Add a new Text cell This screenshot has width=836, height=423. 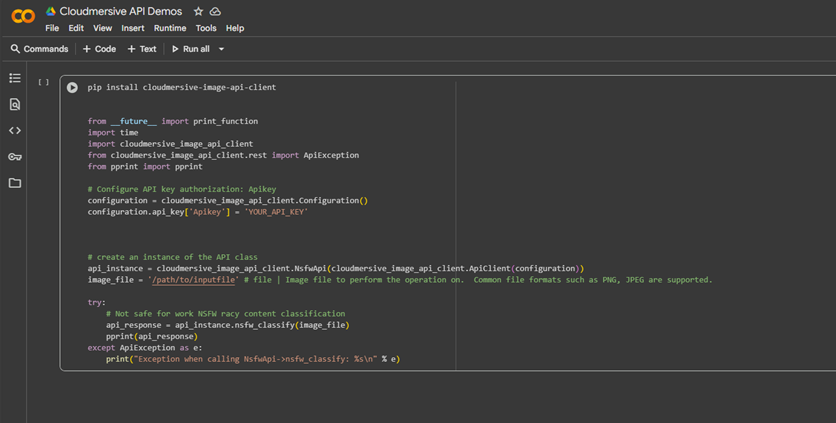tap(142, 49)
